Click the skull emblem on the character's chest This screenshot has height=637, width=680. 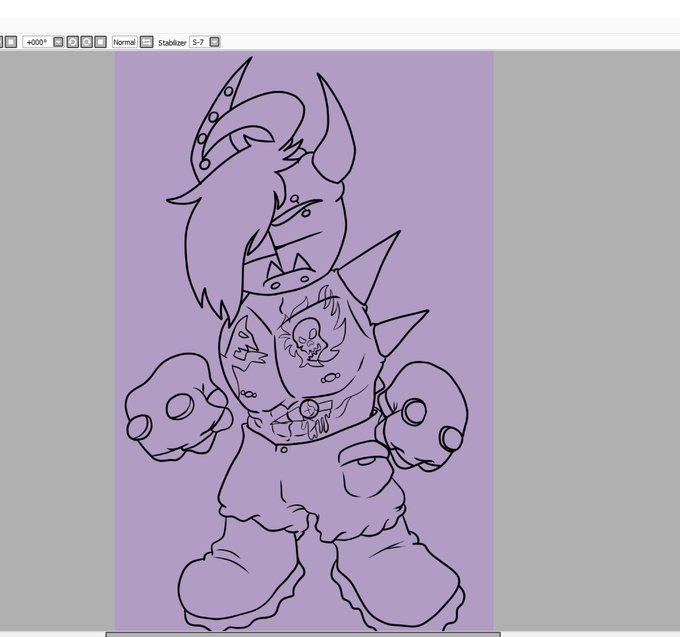[x=308, y=340]
